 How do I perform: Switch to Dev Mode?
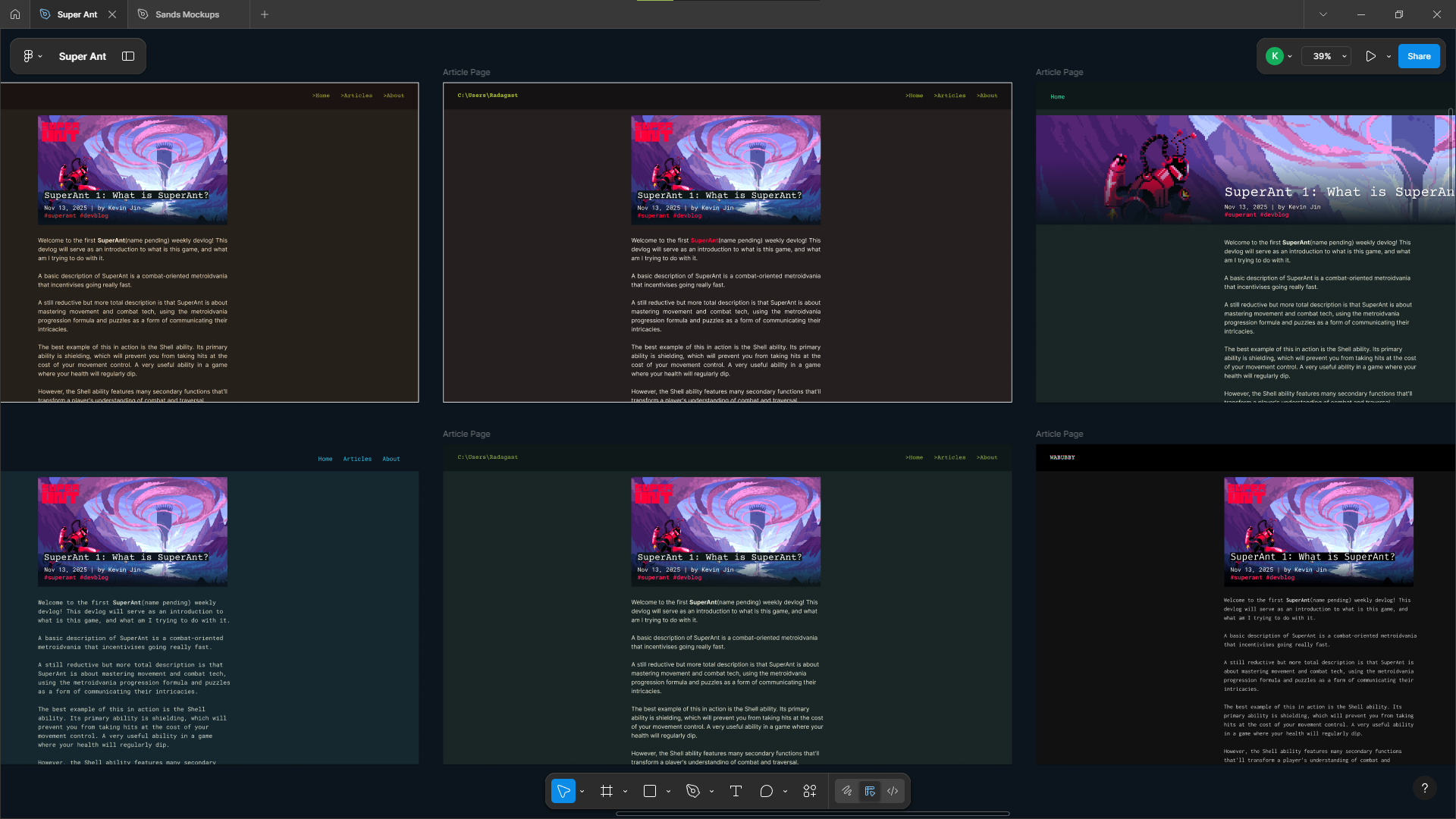click(893, 791)
